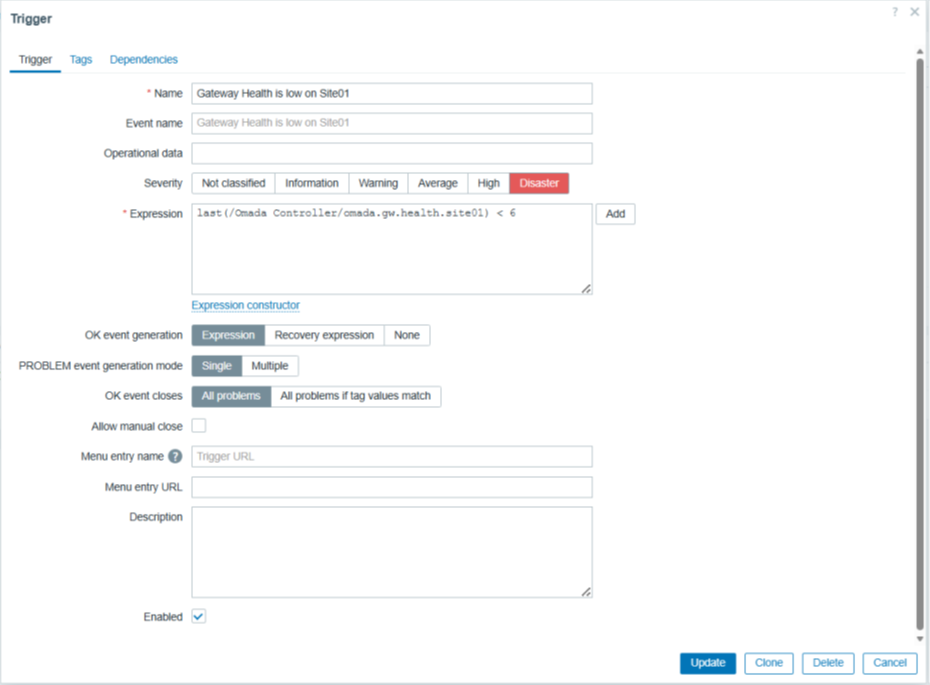This screenshot has width=930, height=685.
Task: Open the Expression constructor link
Action: 245,305
